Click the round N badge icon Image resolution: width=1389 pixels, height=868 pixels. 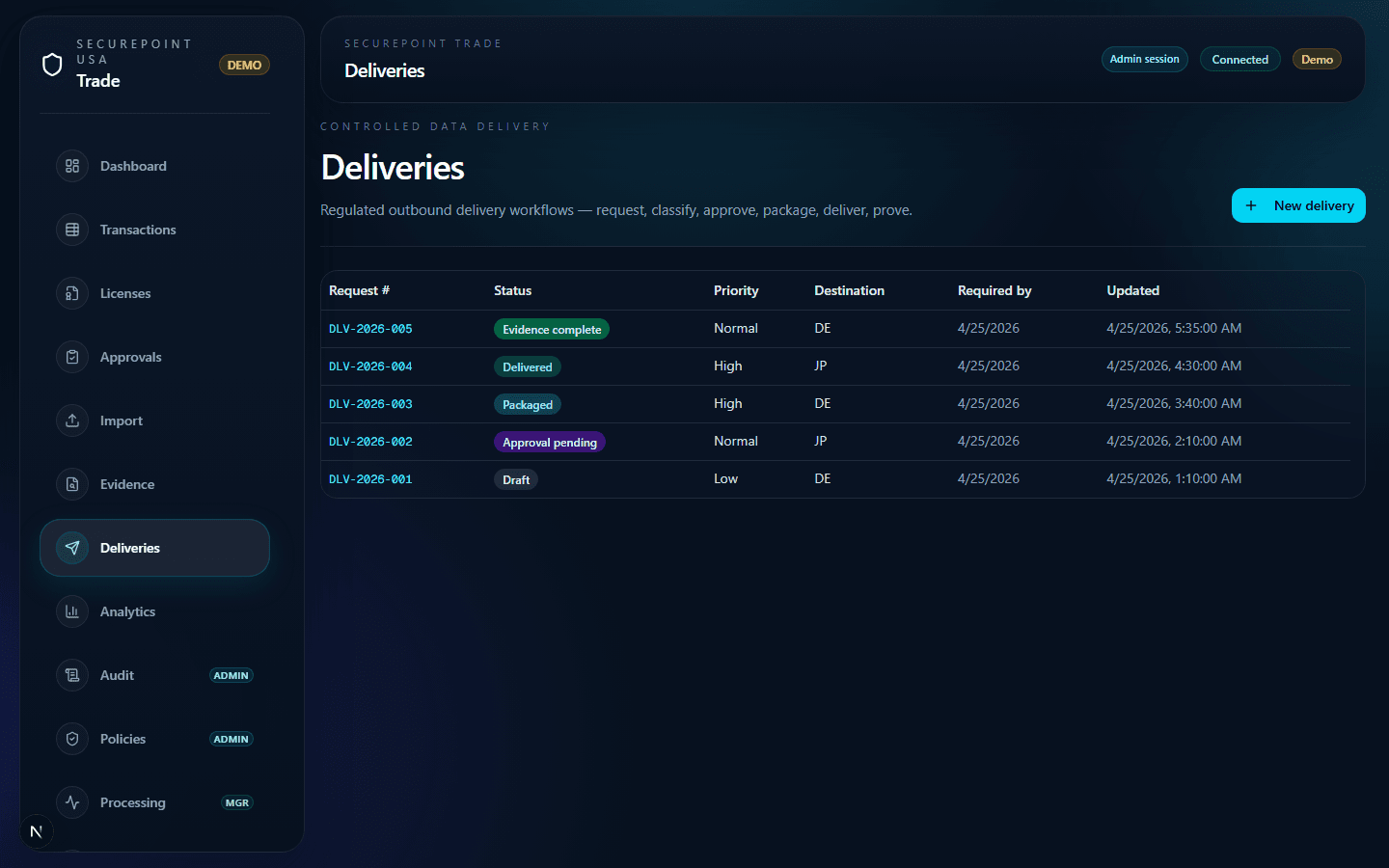pyautogui.click(x=37, y=831)
